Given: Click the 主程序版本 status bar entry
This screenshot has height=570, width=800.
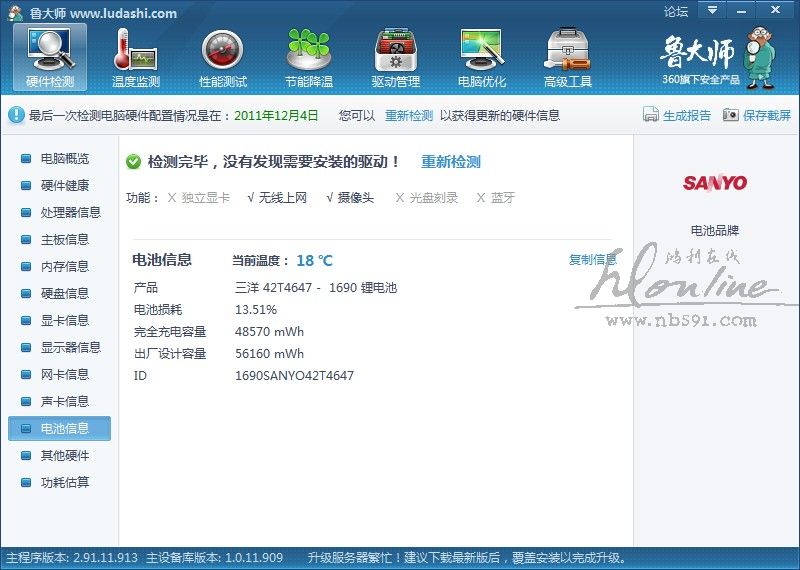Looking at the screenshot, I should pyautogui.click(x=72, y=558).
